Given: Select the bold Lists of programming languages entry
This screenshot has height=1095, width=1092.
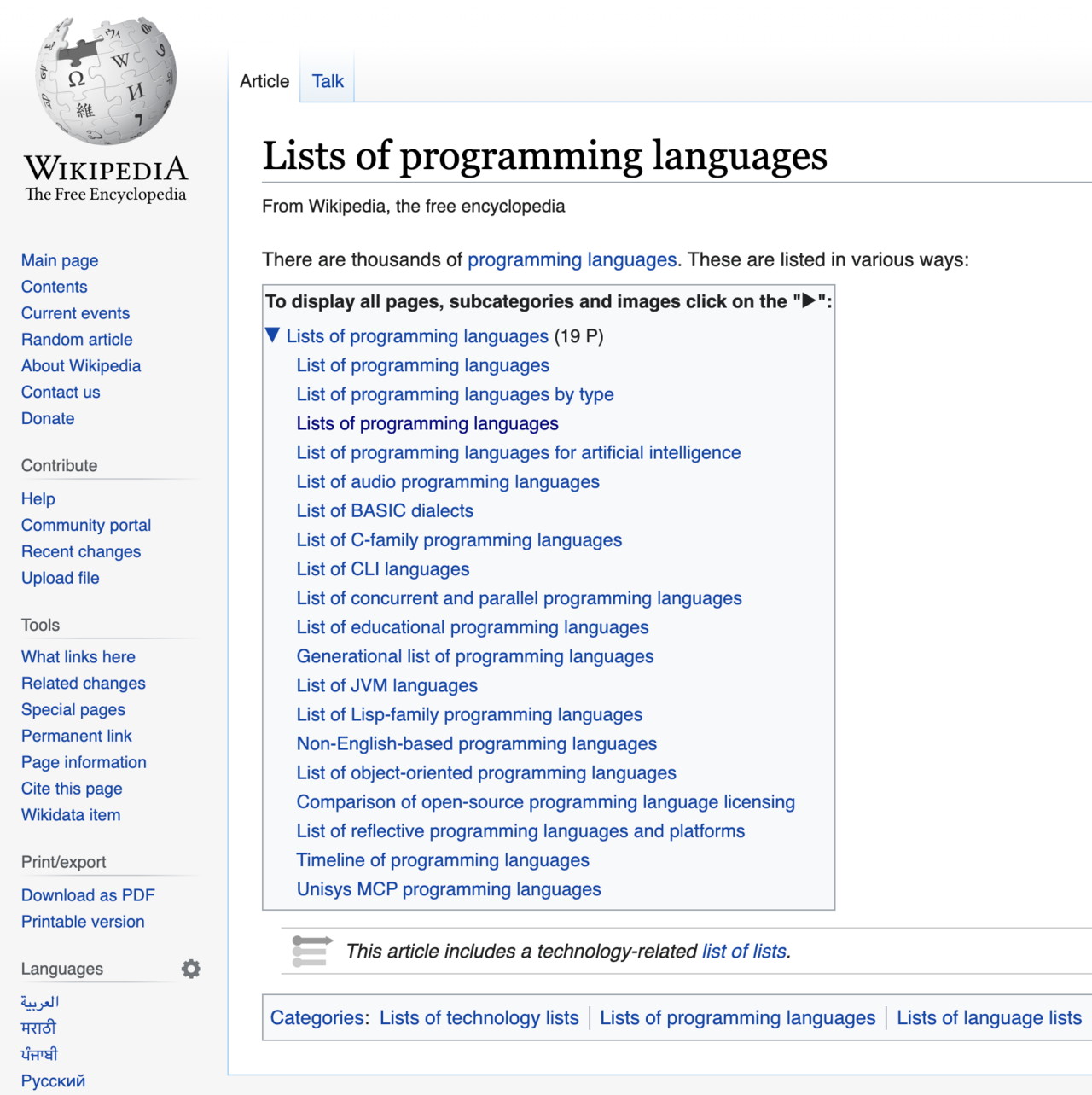Looking at the screenshot, I should point(427,423).
